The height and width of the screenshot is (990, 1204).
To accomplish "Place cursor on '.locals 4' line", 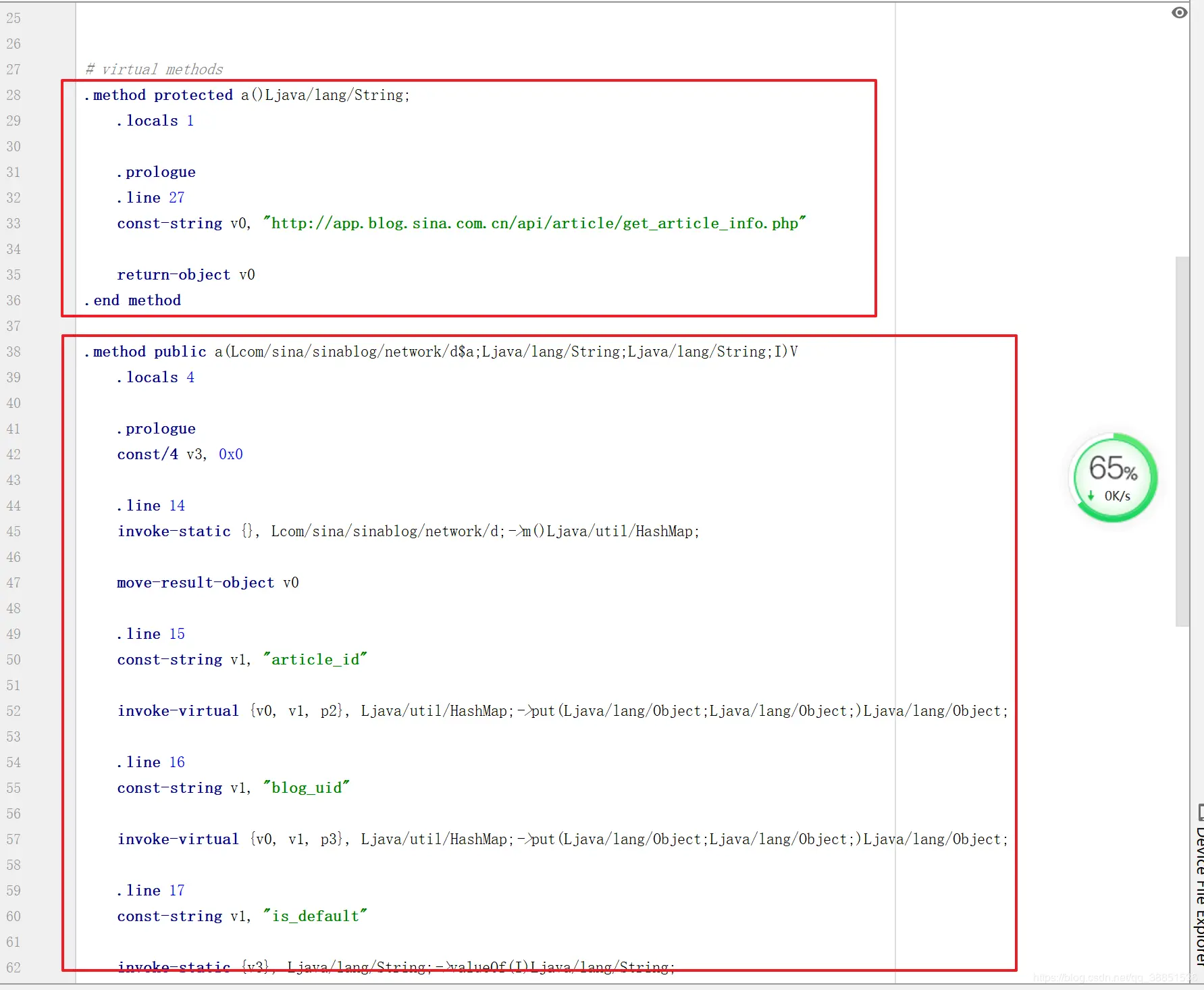I will [155, 377].
